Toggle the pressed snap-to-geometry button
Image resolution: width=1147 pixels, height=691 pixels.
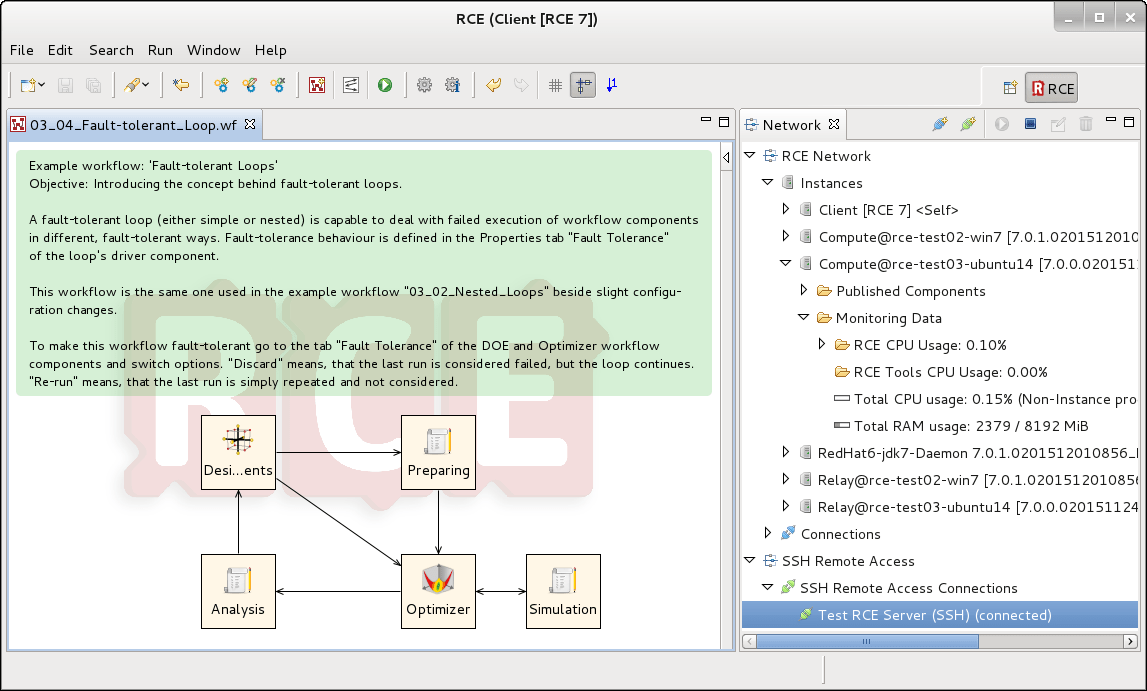click(583, 86)
